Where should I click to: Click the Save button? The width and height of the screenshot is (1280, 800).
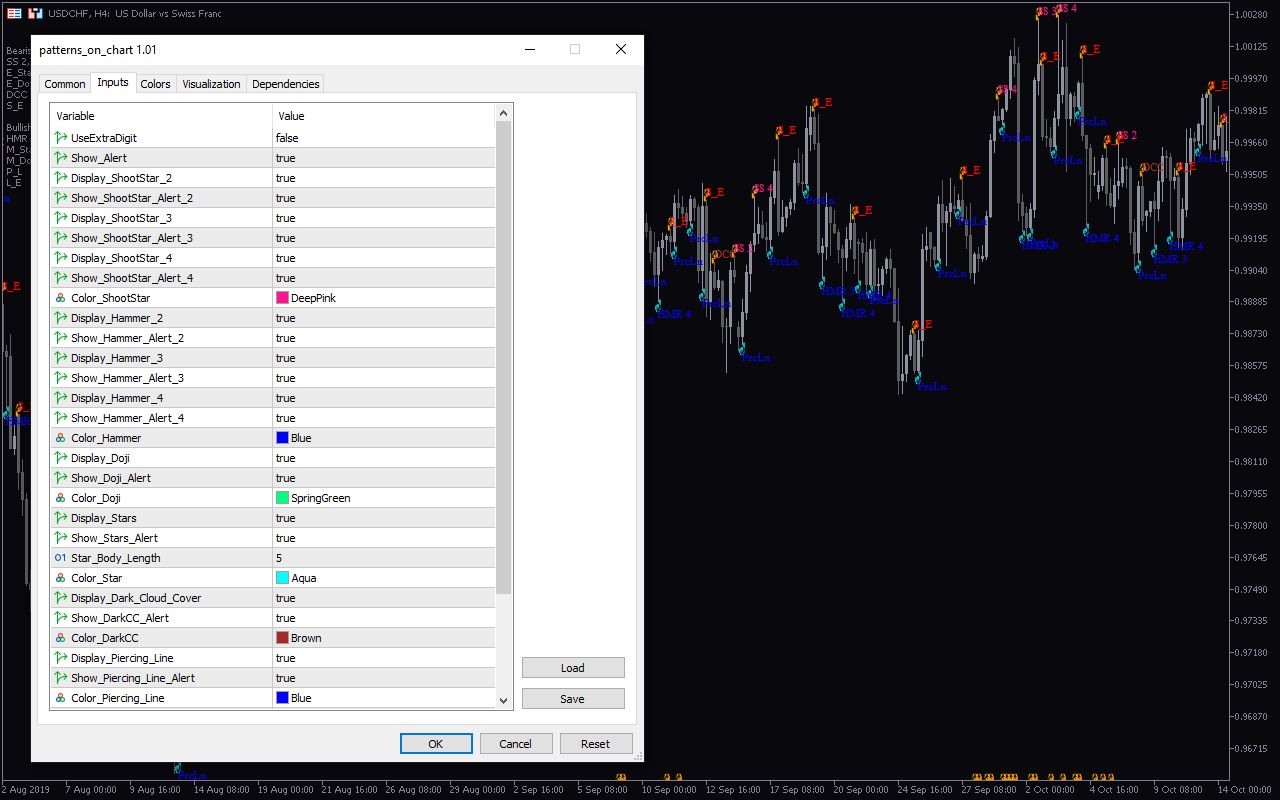tap(573, 699)
